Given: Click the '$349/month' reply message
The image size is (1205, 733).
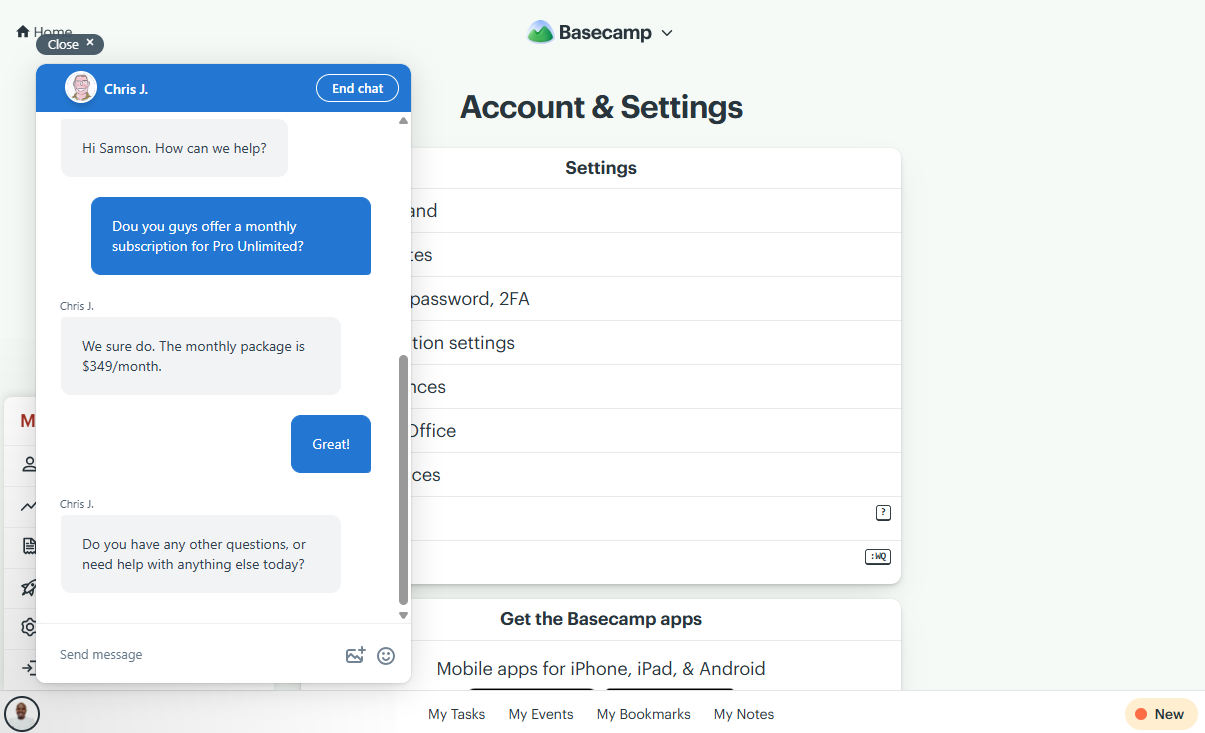Looking at the screenshot, I should click(x=201, y=356).
